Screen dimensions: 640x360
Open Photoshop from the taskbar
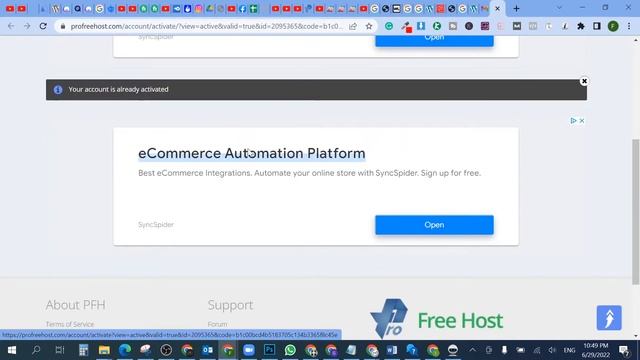click(x=269, y=350)
